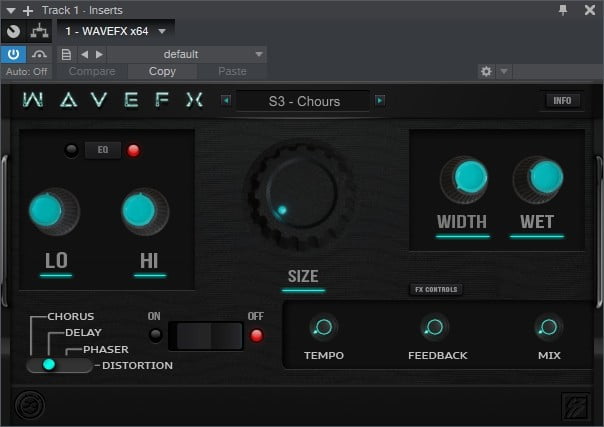Click the large SIZE knob
This screenshot has width=604, height=427.
(x=300, y=194)
